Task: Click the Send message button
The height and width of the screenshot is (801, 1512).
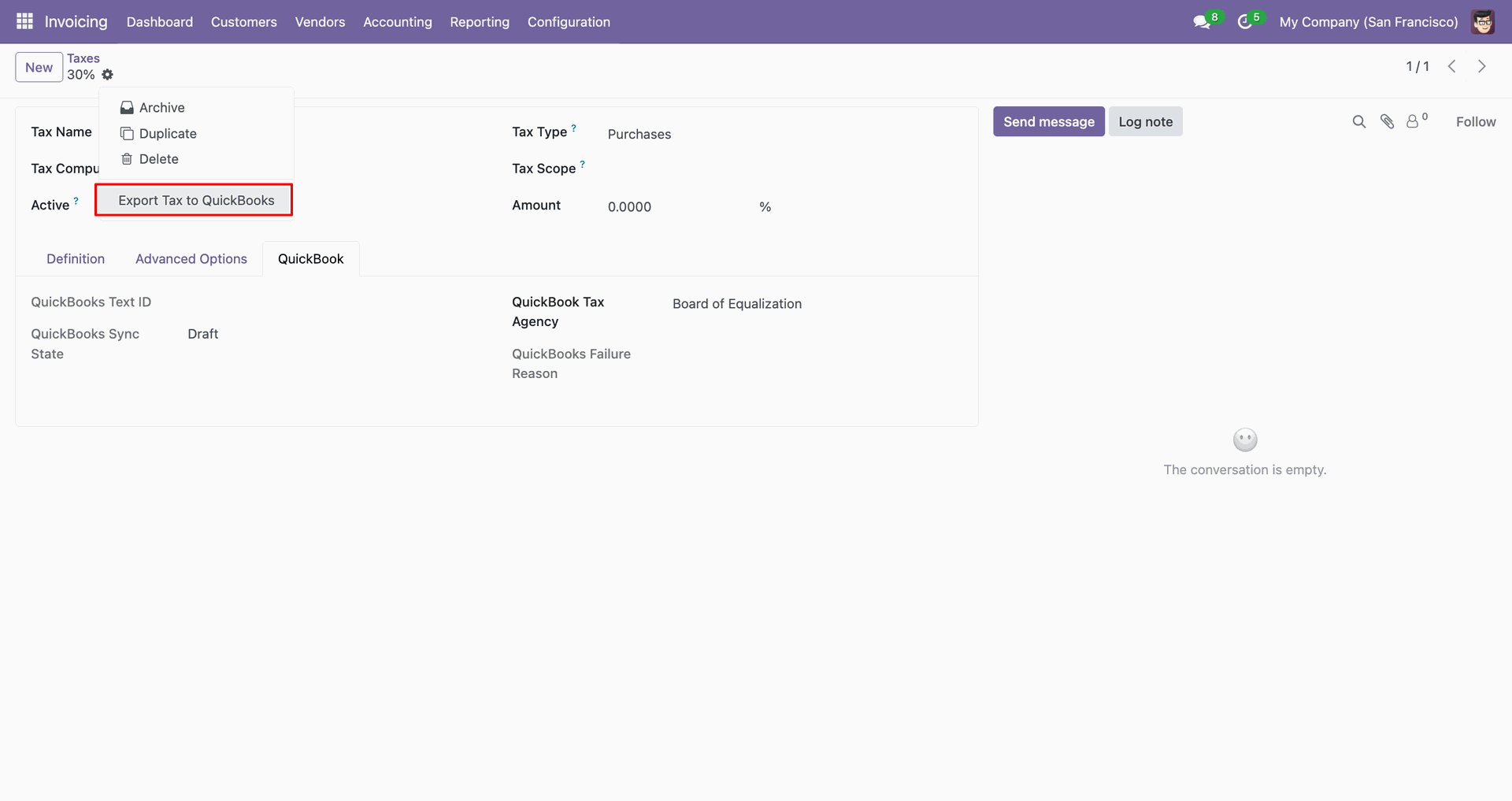Action: [1049, 121]
